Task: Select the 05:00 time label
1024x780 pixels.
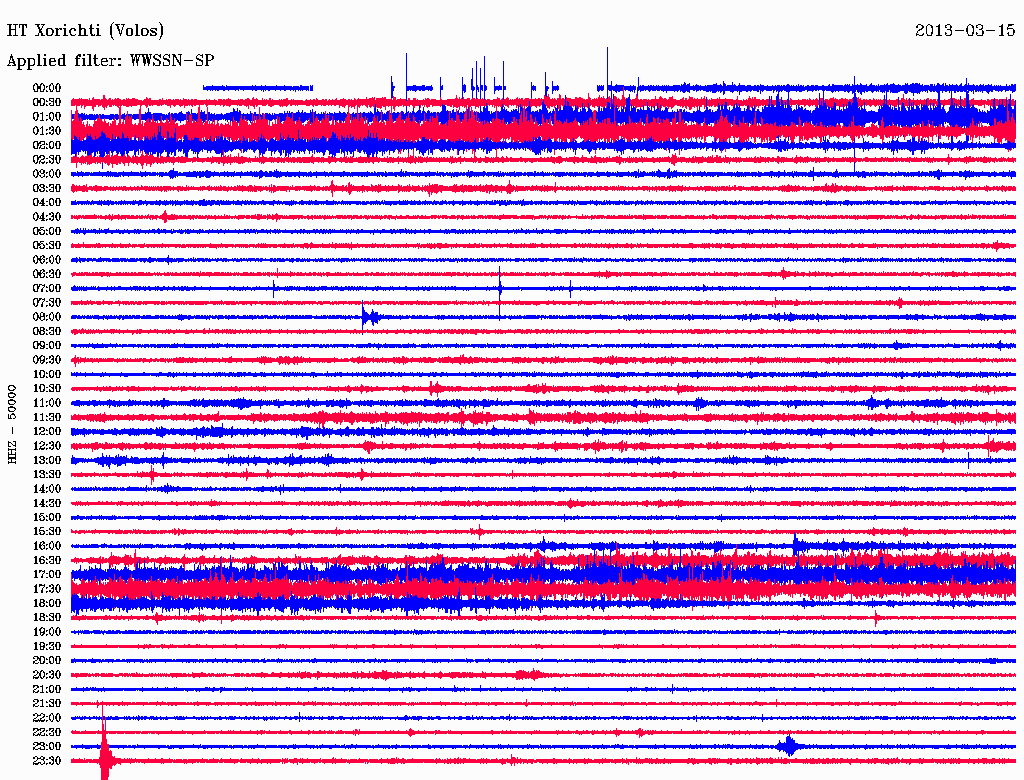Action: coord(47,231)
